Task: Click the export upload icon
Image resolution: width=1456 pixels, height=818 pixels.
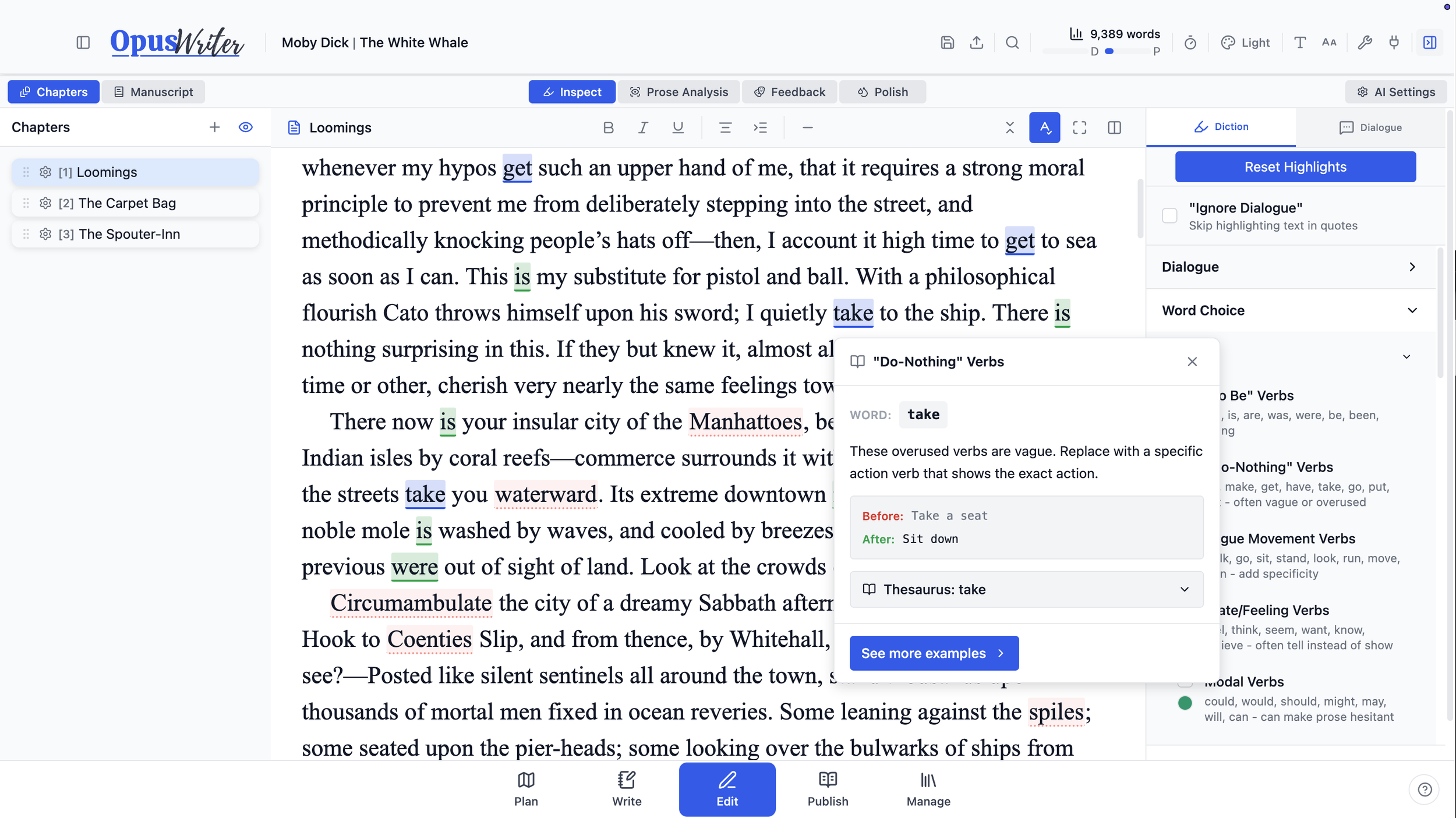Action: click(x=977, y=43)
